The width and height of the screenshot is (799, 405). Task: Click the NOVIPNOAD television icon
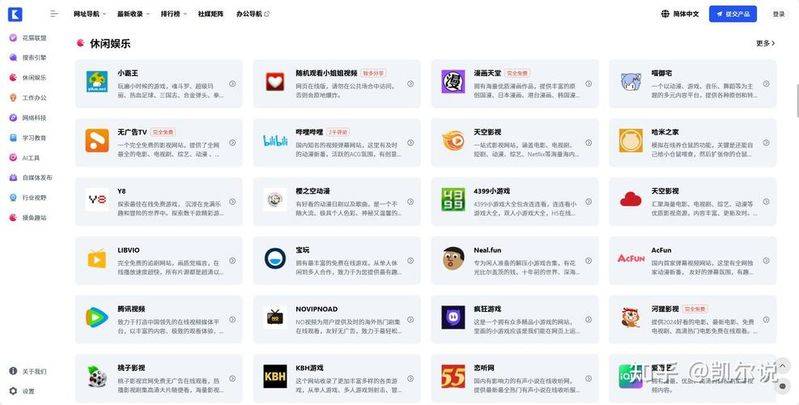(x=275, y=317)
